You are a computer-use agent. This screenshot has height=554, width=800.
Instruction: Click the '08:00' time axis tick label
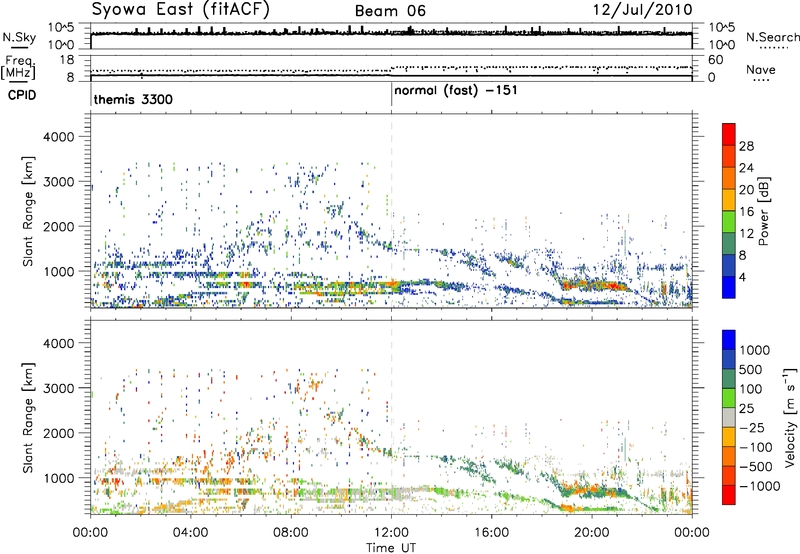coord(291,533)
